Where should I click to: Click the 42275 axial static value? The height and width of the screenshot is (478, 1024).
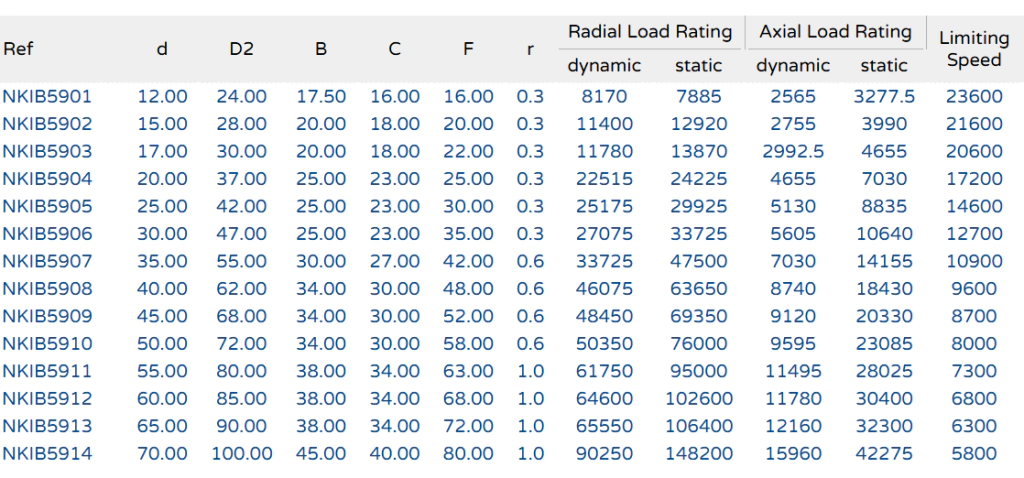884,453
